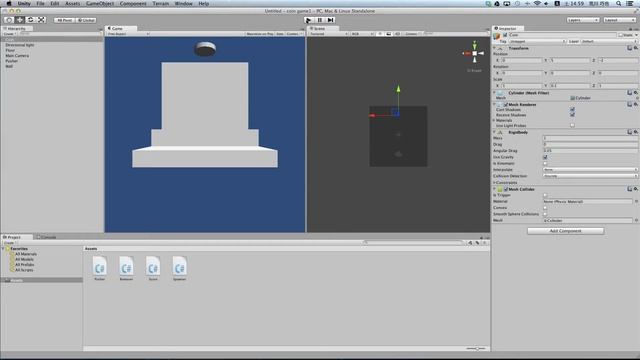Open the Pusher C# script asset
This screenshot has height=360, width=640.
coord(100,268)
